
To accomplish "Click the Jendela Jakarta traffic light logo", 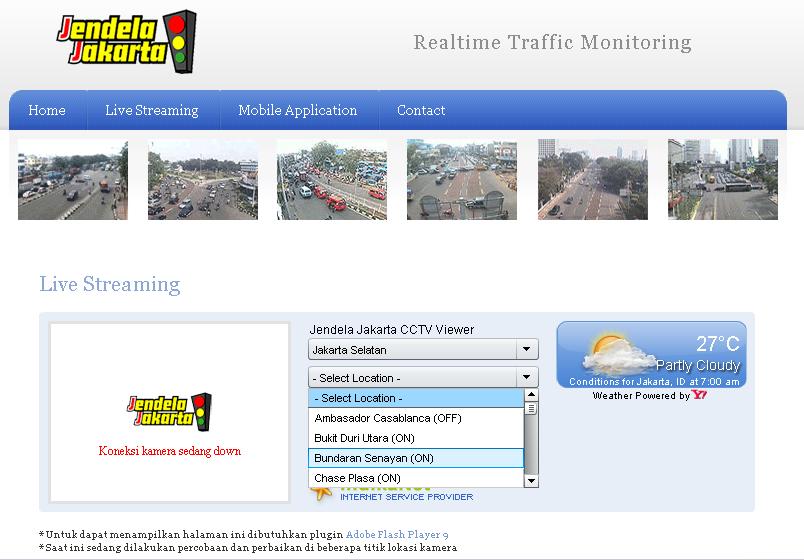I will pyautogui.click(x=126, y=41).
